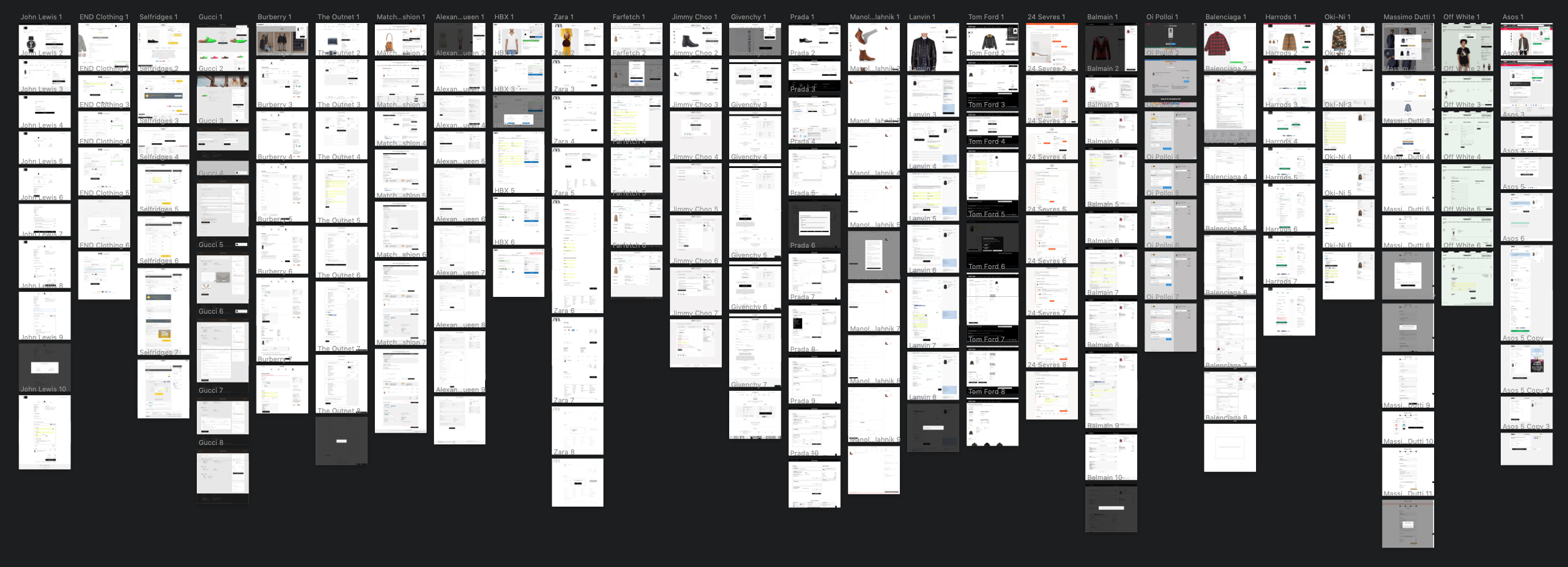Viewport: 1568px width, 567px height.
Task: Select the HBX 1 artboard with the white t-shirt
Action: click(518, 39)
